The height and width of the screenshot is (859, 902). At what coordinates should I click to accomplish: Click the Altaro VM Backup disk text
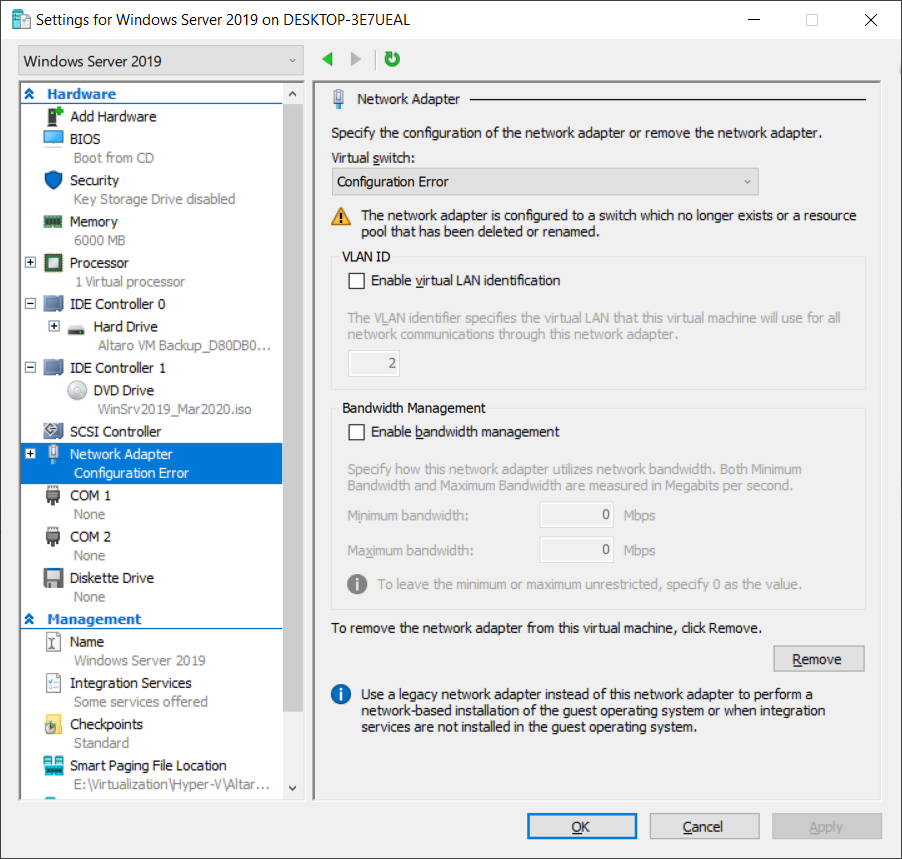pos(184,345)
